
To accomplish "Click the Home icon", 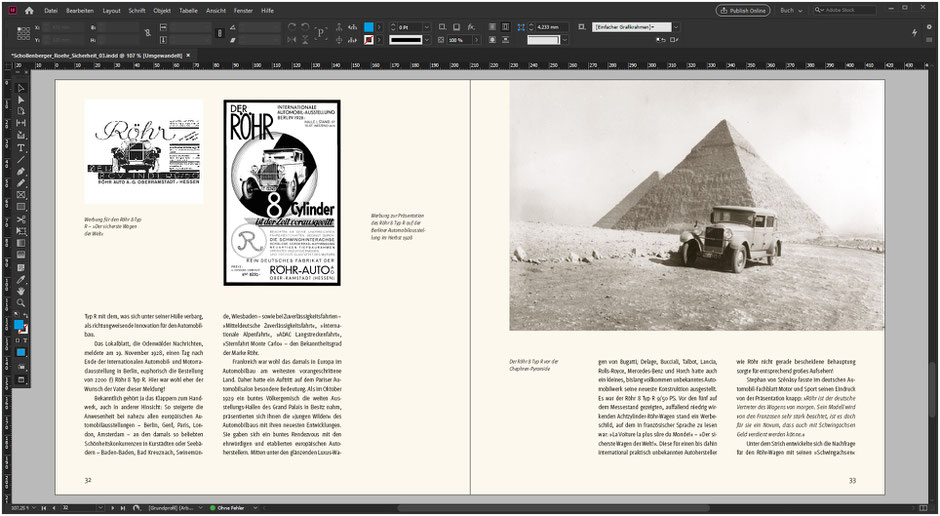I will [29, 10].
